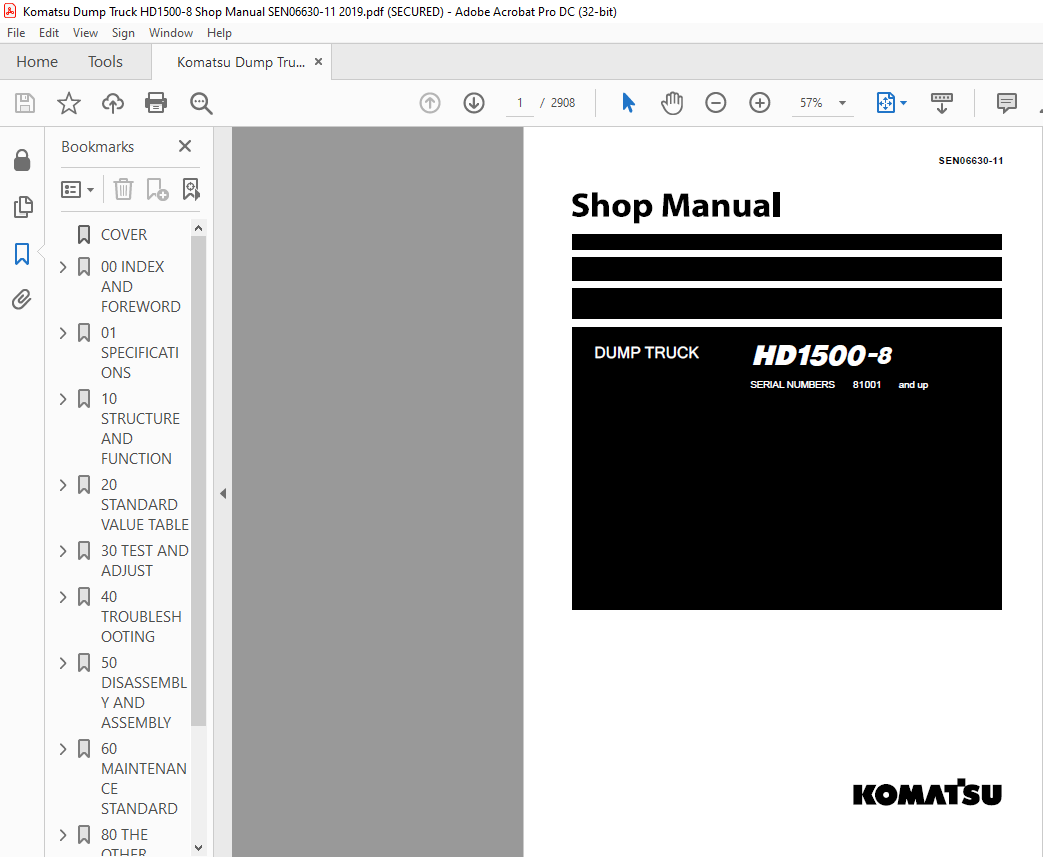1043x857 pixels.
Task: Open fit page options dropdown arrow
Action: [x=903, y=103]
